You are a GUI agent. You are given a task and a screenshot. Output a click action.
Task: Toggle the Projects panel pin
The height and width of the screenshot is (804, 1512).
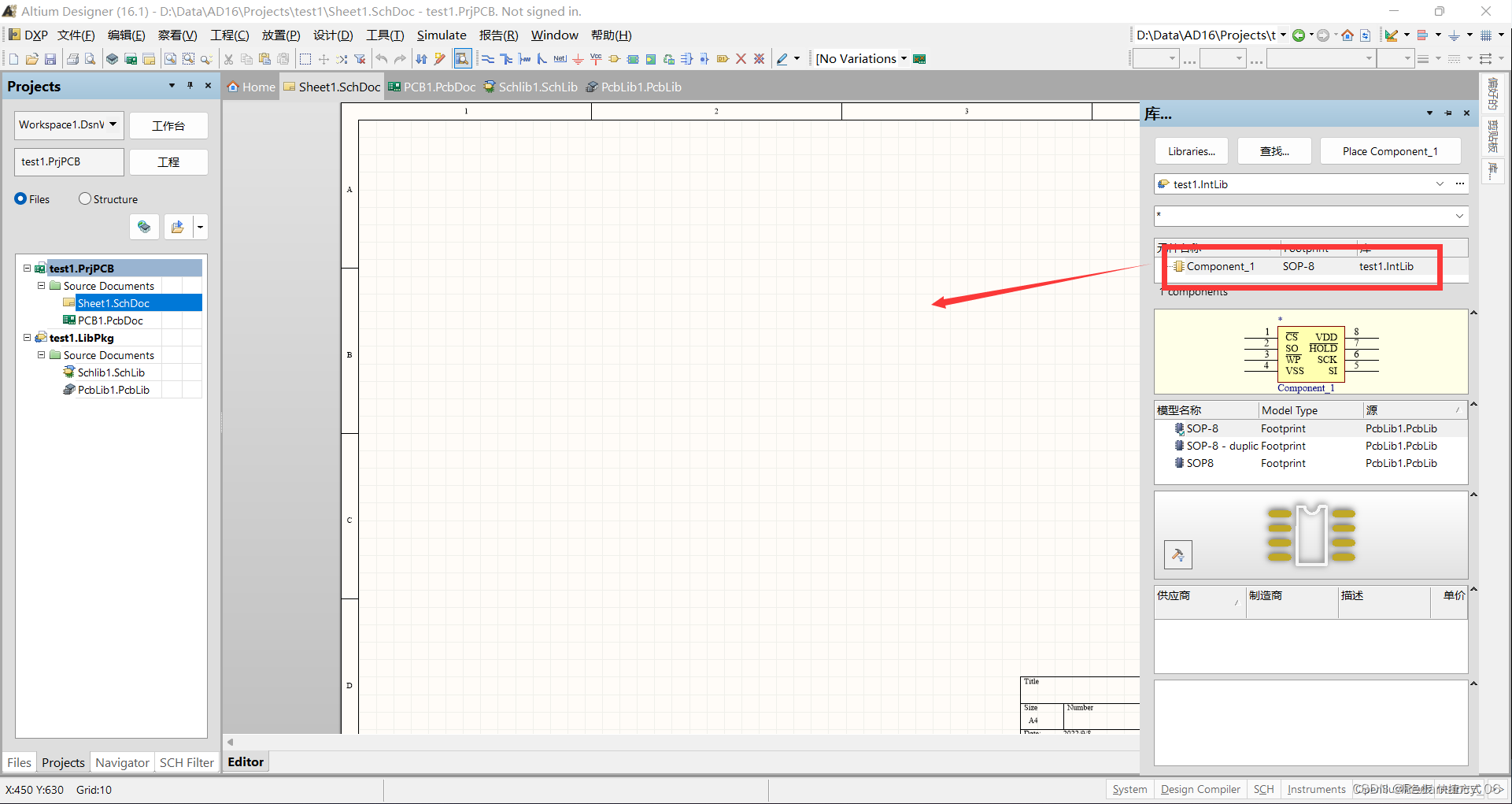[x=190, y=86]
